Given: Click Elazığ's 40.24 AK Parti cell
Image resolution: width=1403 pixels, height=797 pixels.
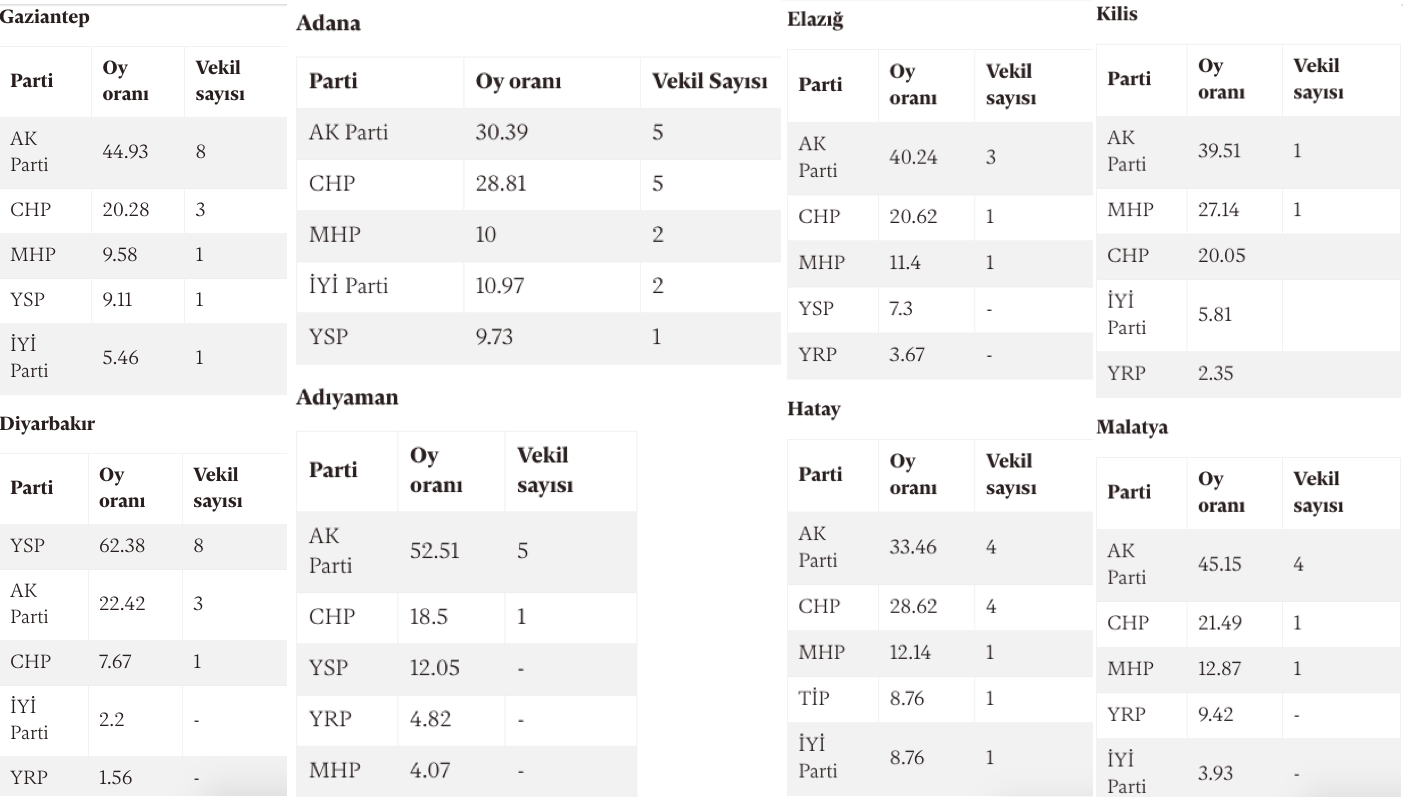Looking at the screenshot, I should pos(913,158).
